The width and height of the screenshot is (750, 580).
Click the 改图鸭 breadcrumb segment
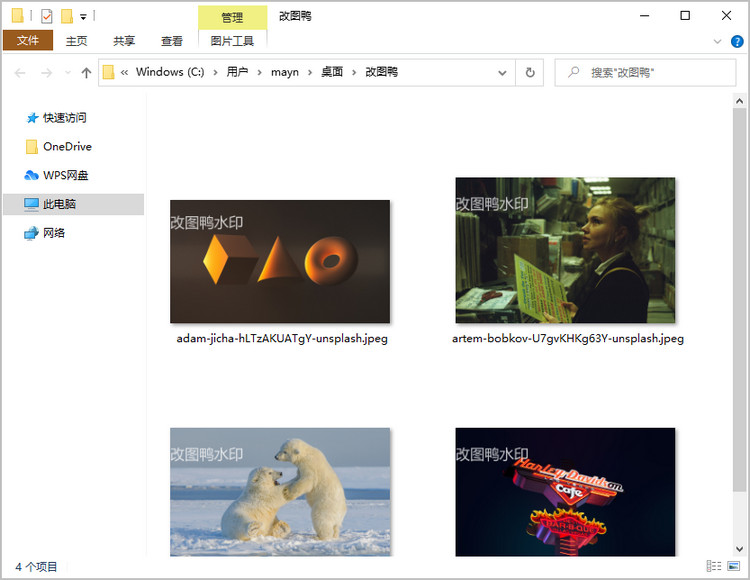382,72
